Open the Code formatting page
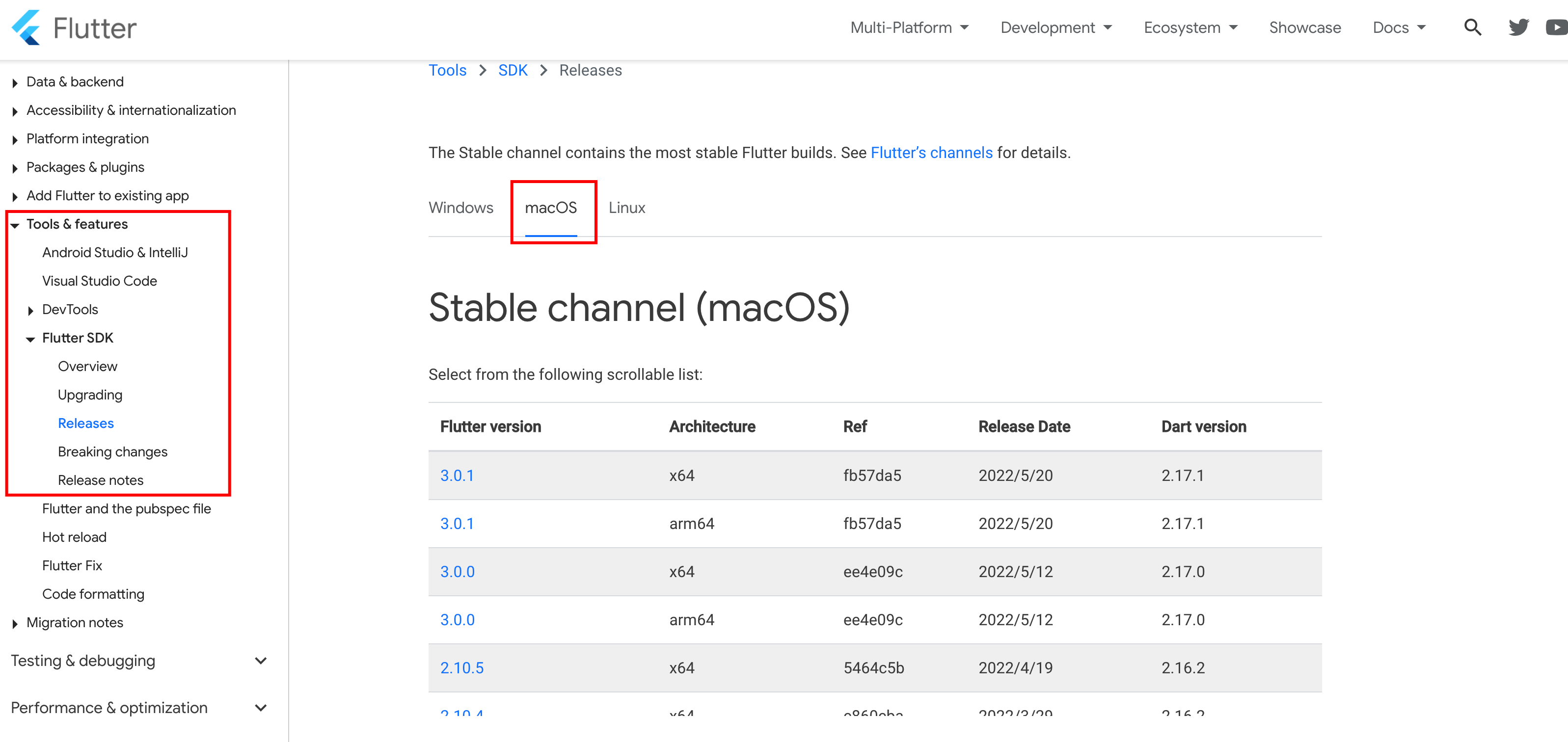Viewport: 1568px width, 742px height. point(93,593)
